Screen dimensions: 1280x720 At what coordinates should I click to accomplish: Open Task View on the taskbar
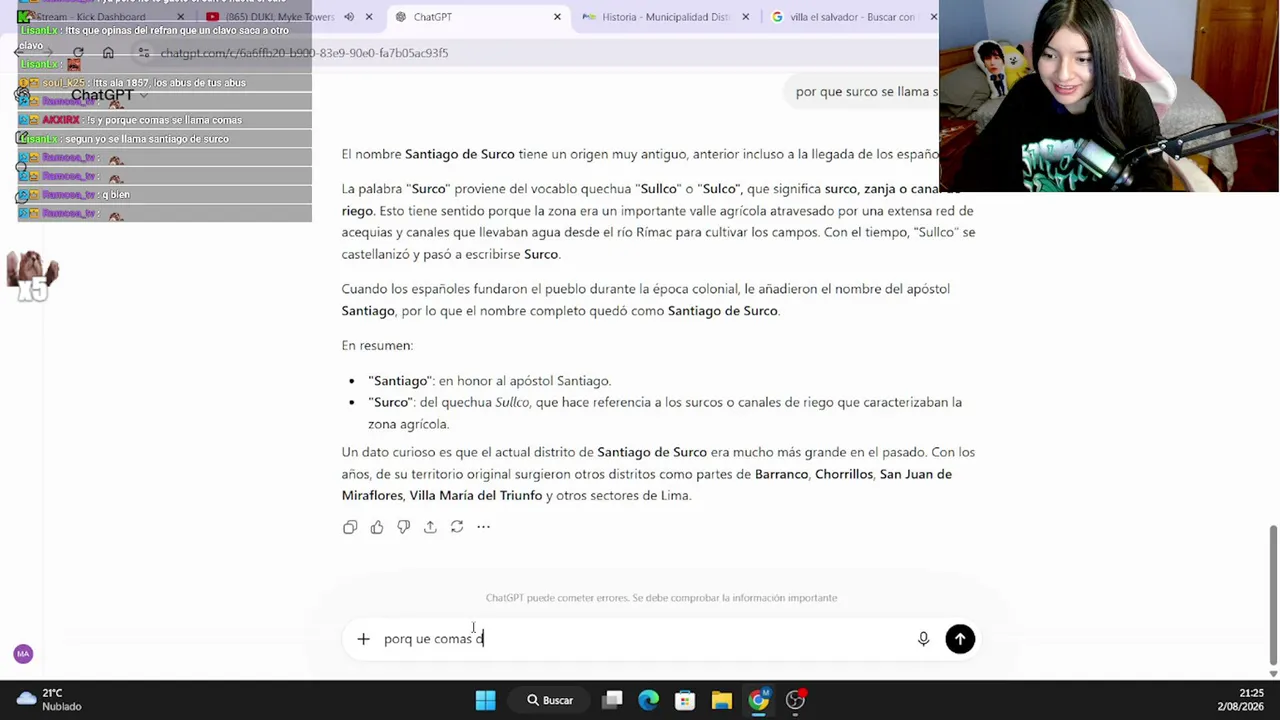pos(613,700)
